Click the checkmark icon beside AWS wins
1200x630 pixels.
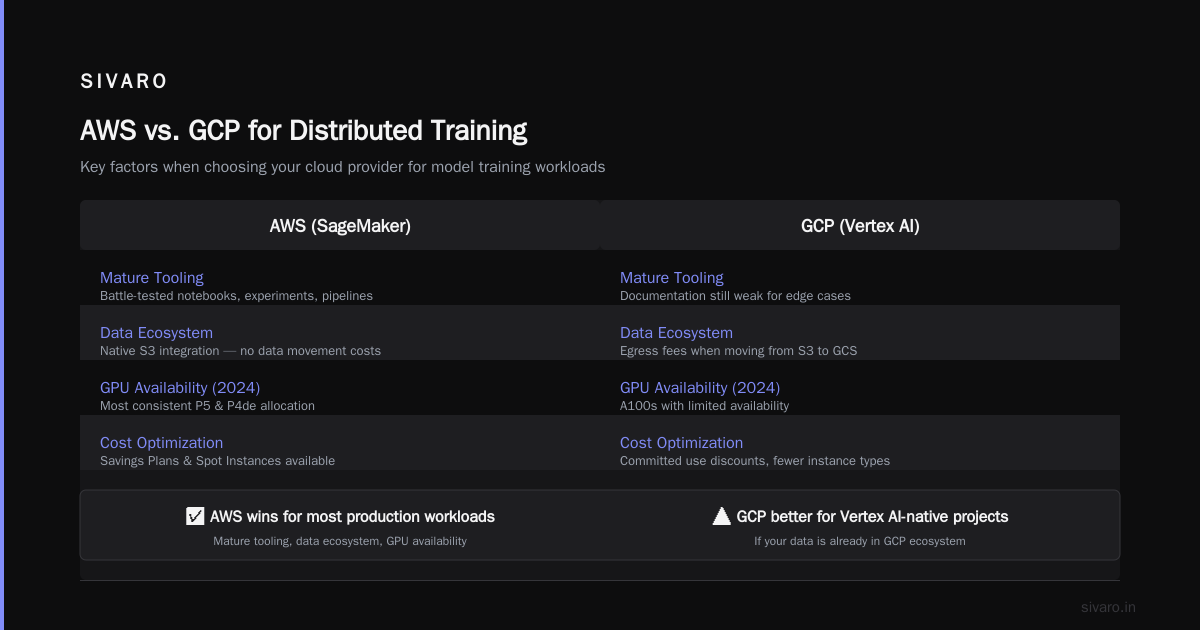click(195, 516)
